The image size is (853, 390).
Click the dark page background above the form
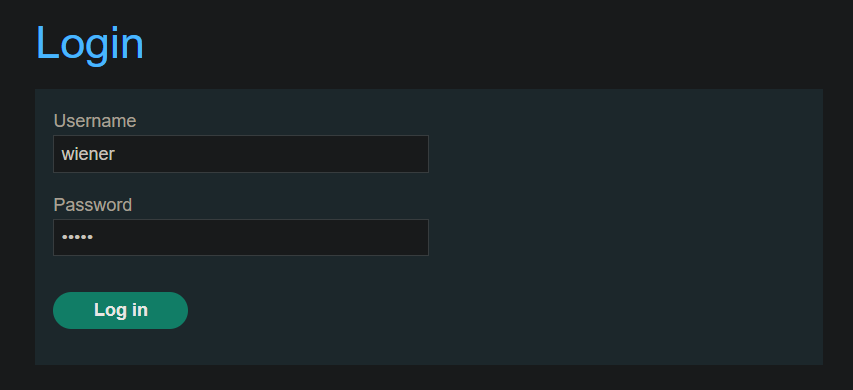490,44
